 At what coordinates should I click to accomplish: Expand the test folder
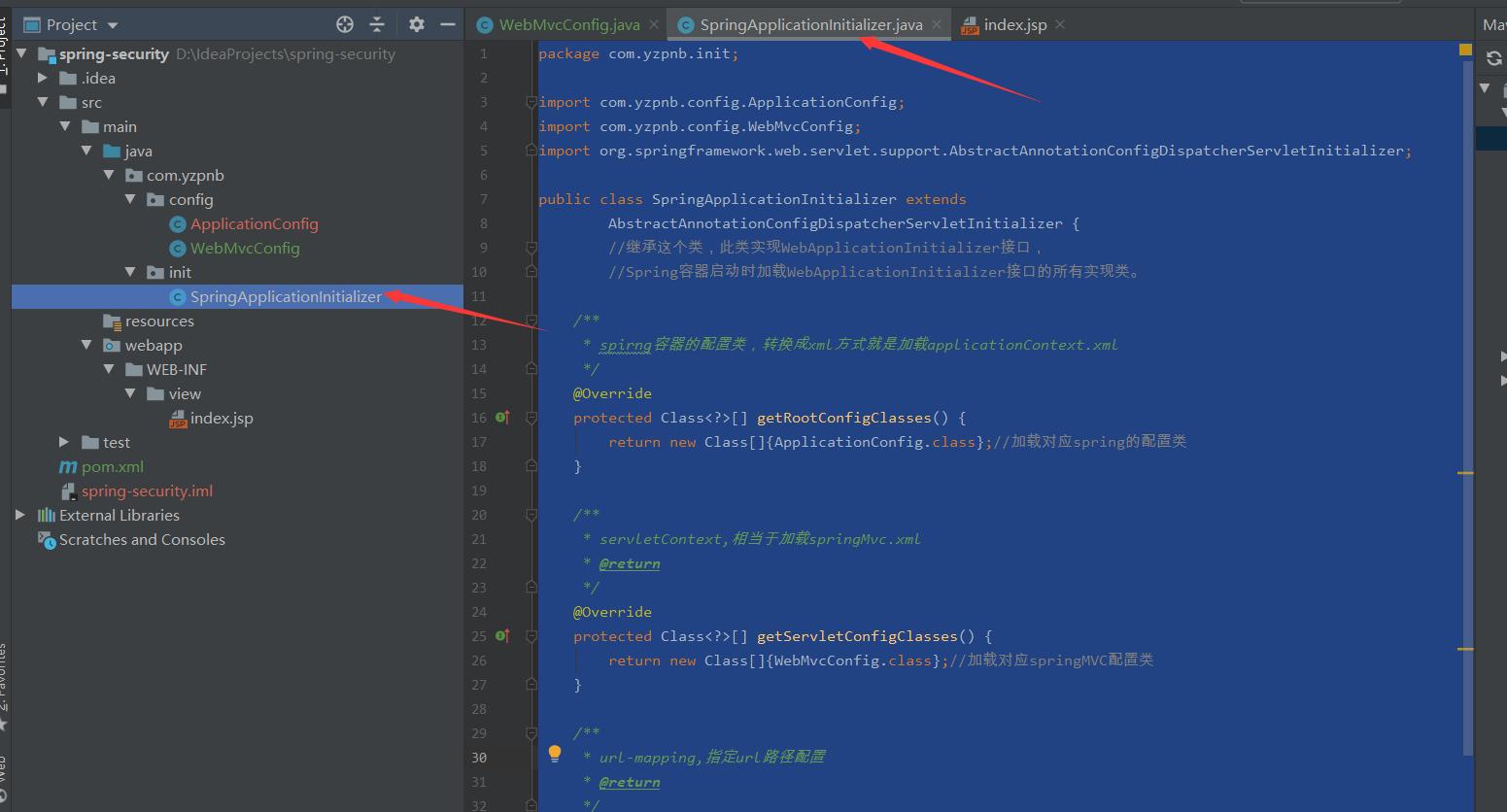click(63, 442)
